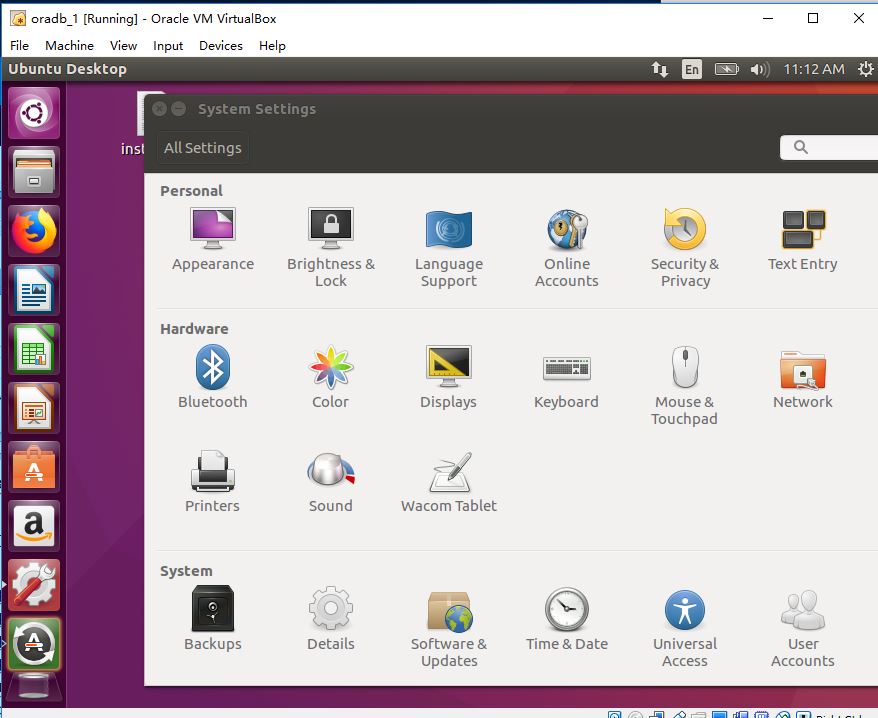Close the System Settings window
The image size is (878, 718).
(x=160, y=109)
